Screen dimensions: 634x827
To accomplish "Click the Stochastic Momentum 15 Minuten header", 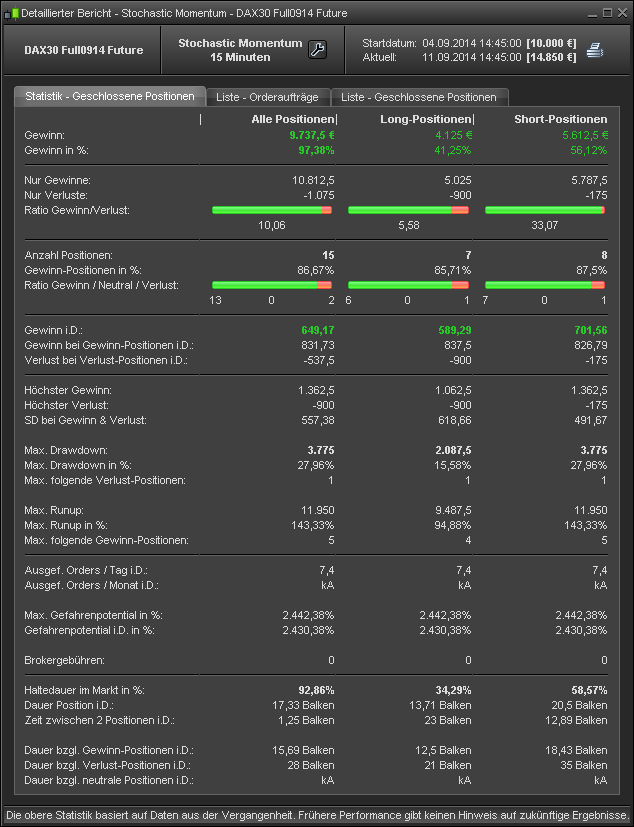I will [x=240, y=50].
